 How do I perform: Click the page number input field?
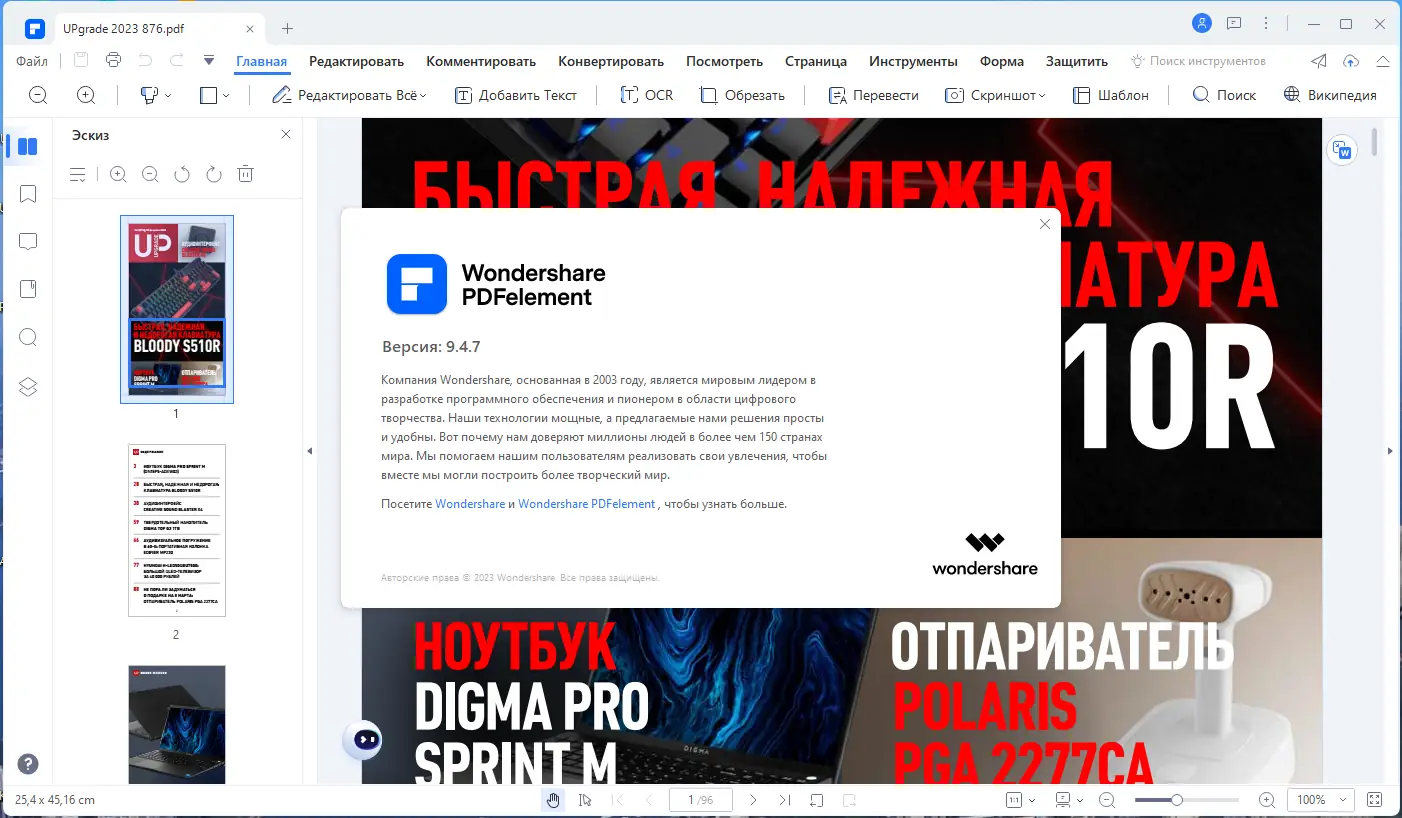point(701,800)
